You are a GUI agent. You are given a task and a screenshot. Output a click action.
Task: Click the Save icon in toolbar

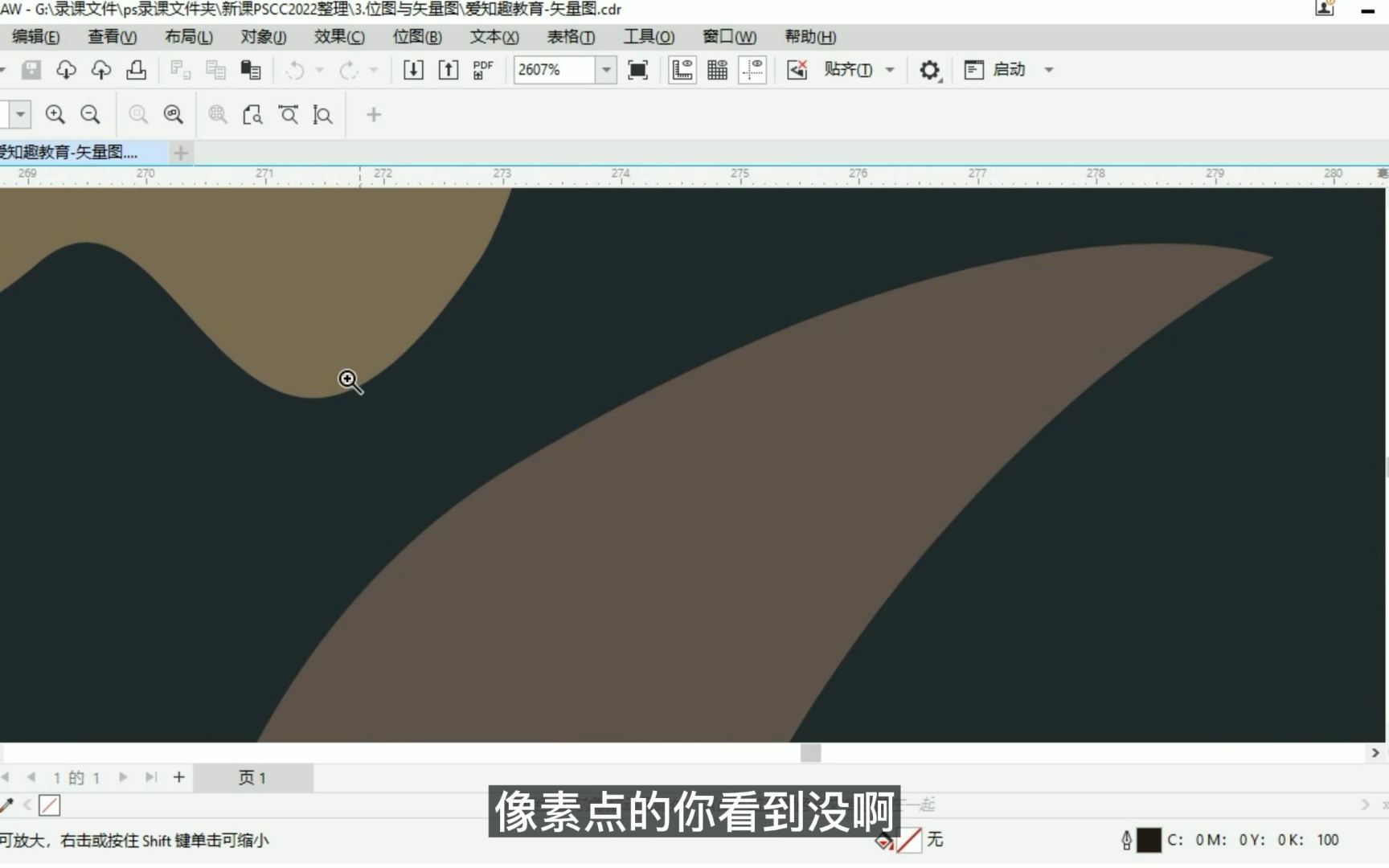pos(31,70)
